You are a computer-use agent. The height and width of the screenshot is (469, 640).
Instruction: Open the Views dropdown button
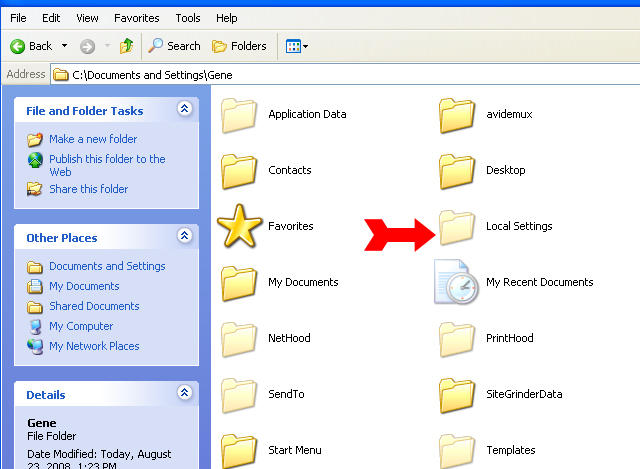(297, 46)
